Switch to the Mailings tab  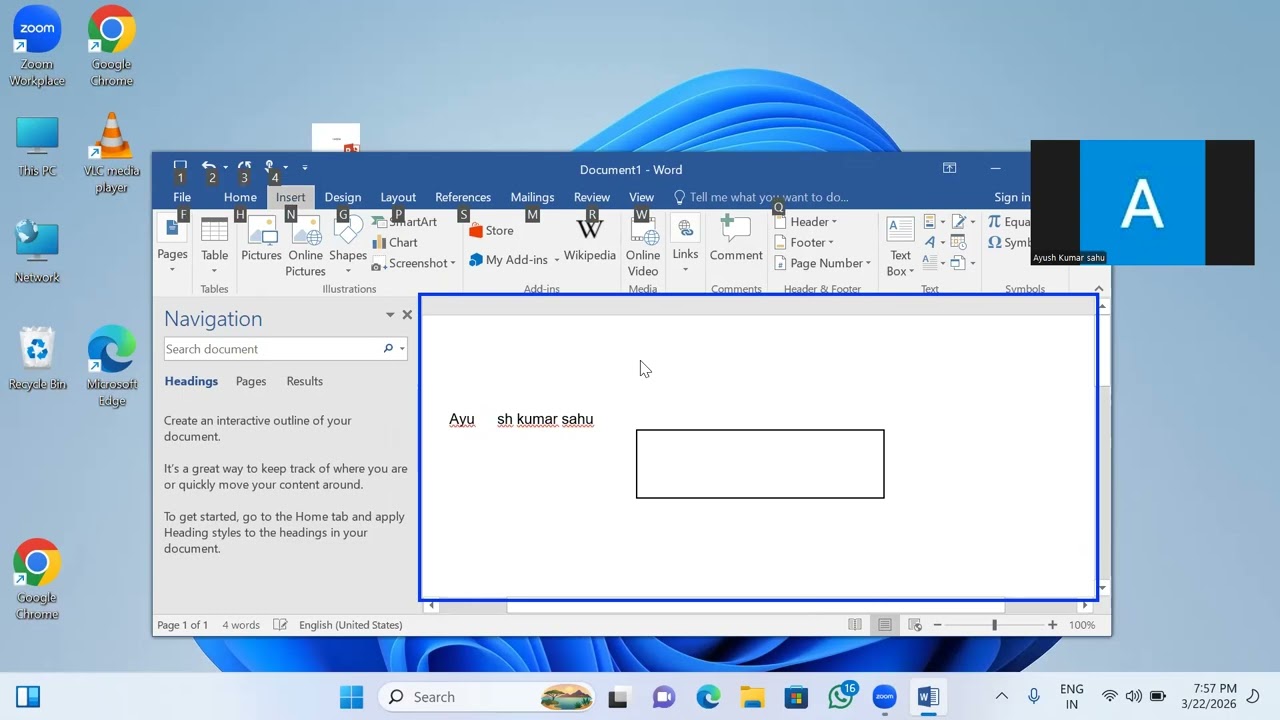[532, 197]
